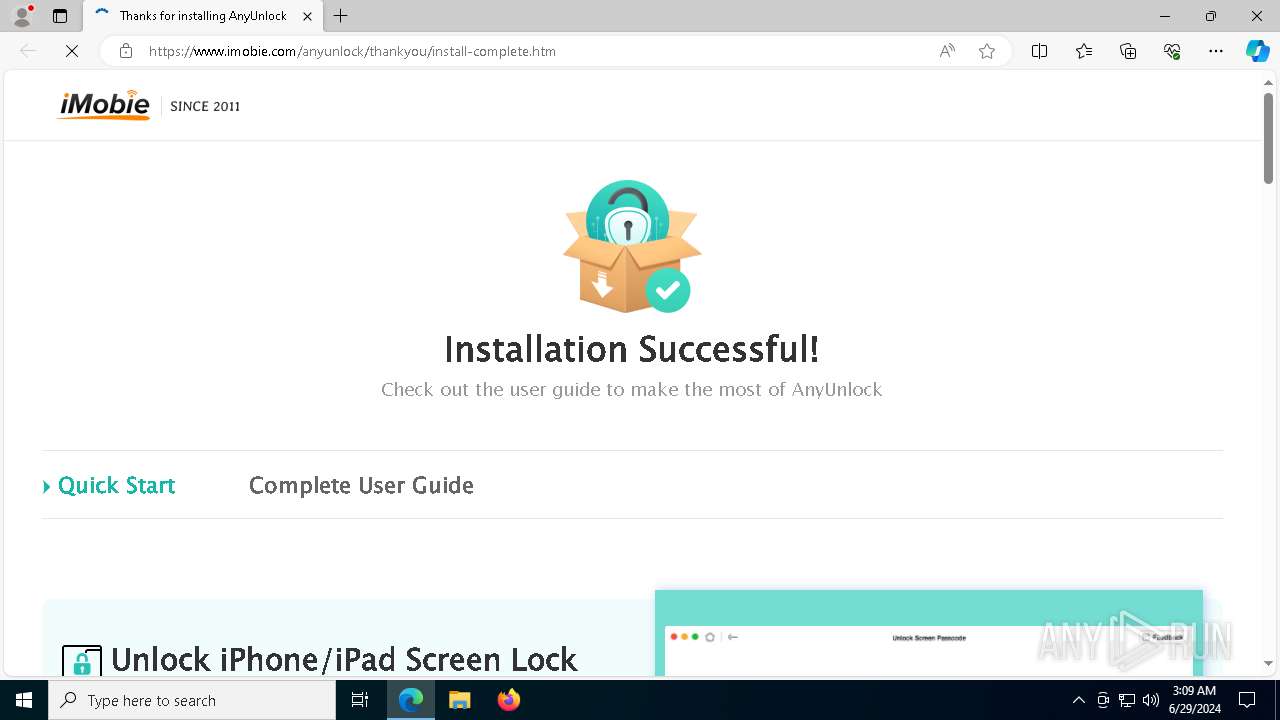Stop loading the page
This screenshot has height=720, width=1280.
pyautogui.click(x=72, y=51)
